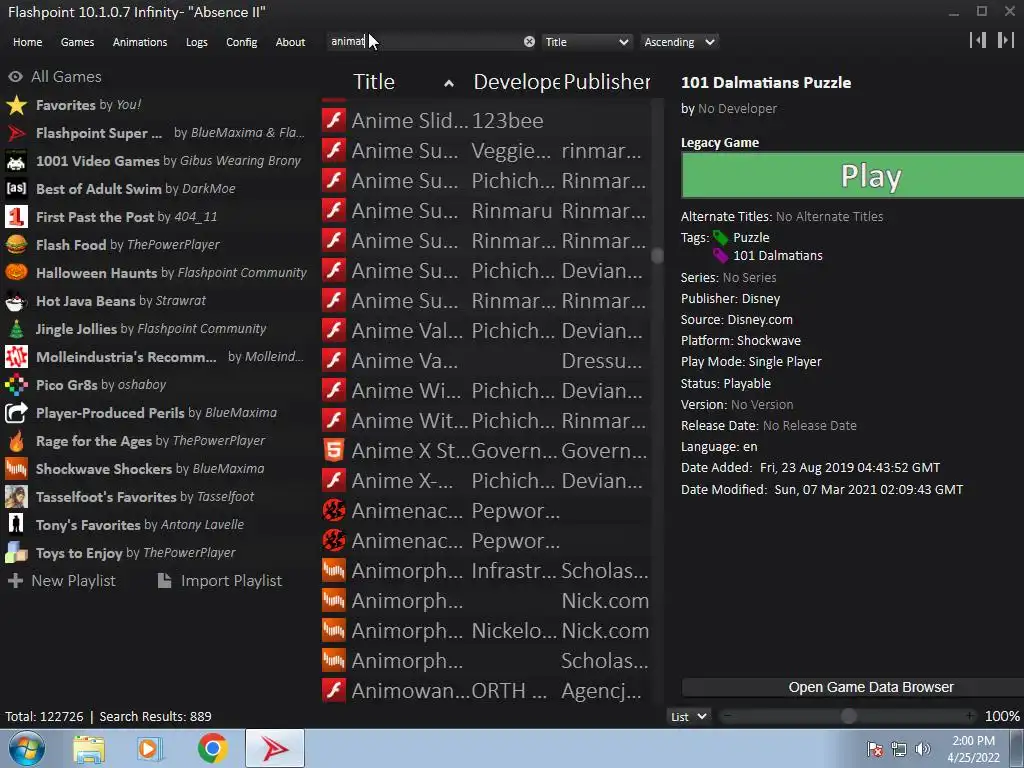
Task: Adjust the zoom scale slider handle
Action: pyautogui.click(x=848, y=716)
